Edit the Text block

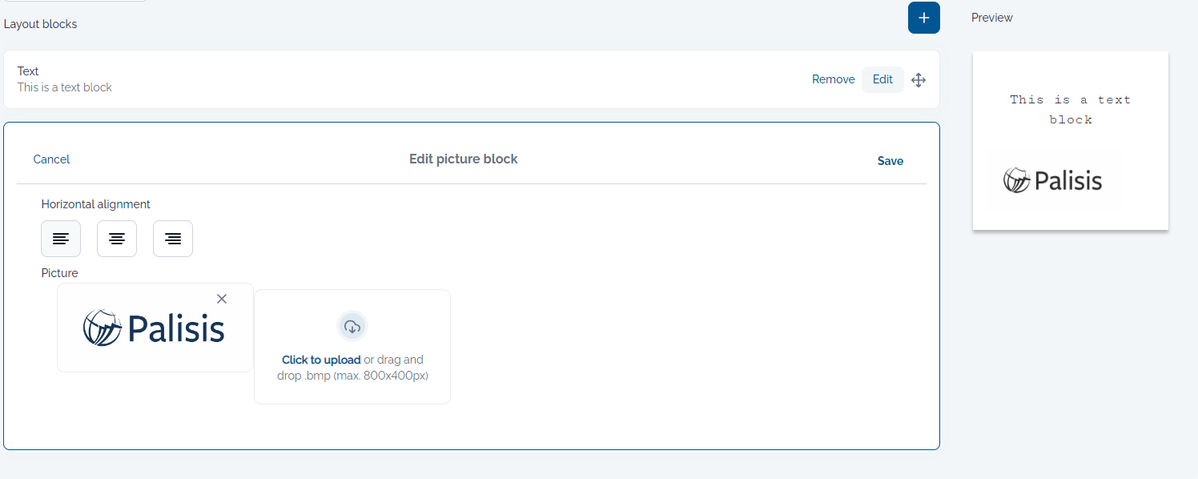(882, 79)
